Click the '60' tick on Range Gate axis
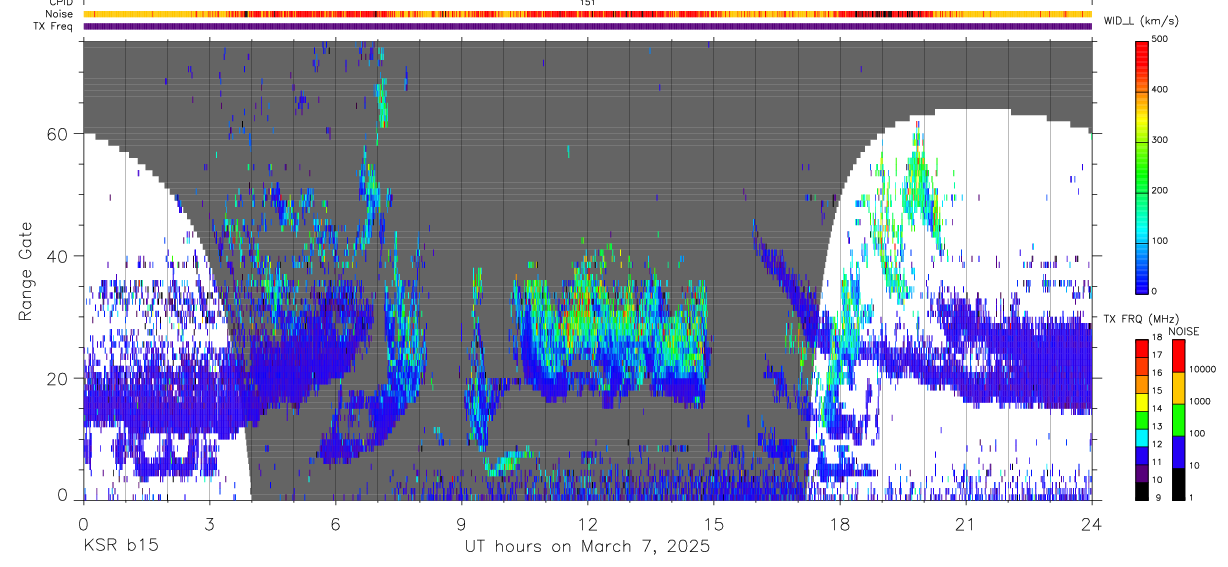 tap(57, 134)
